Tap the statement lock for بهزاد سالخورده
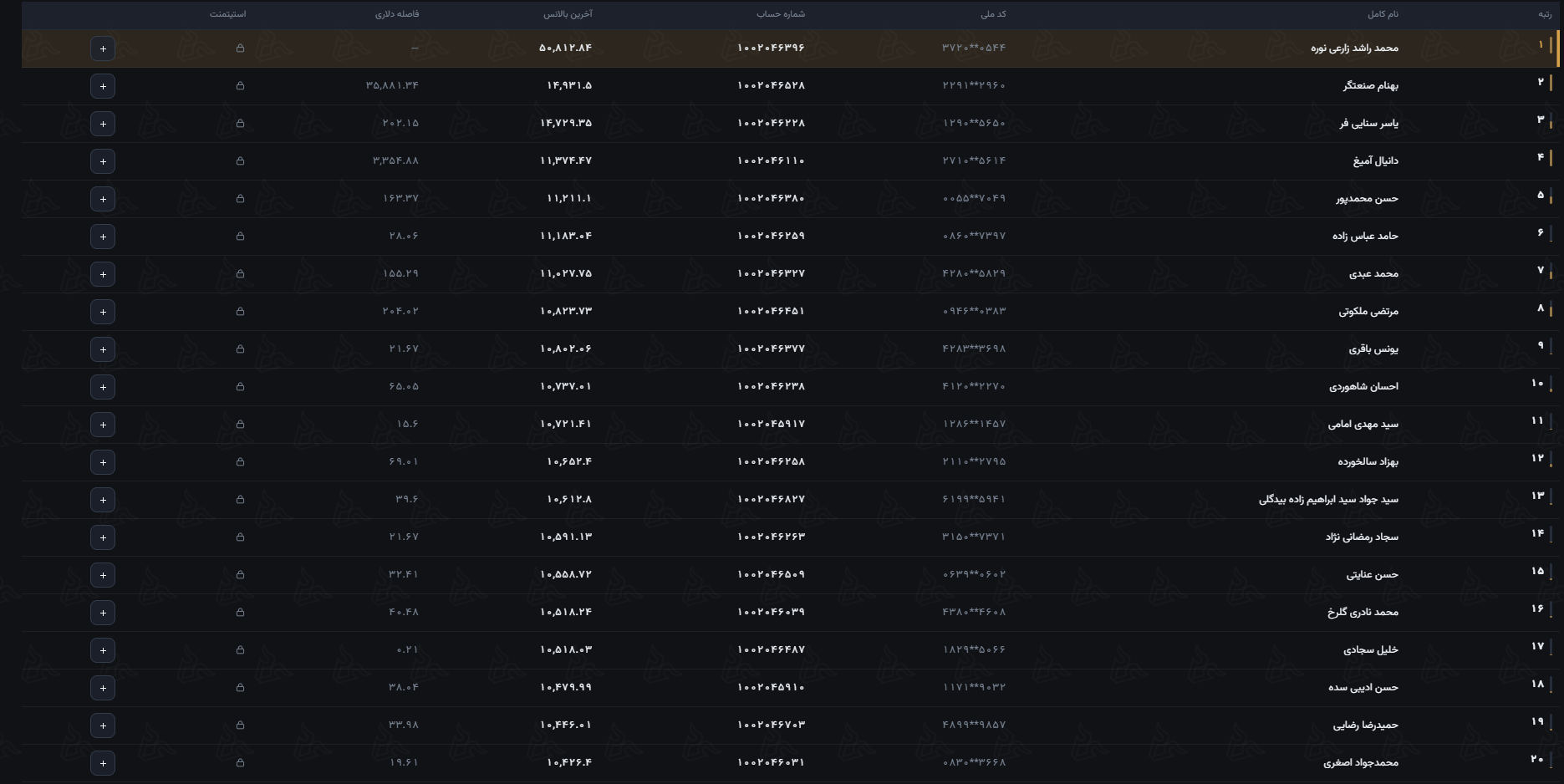The height and width of the screenshot is (784, 1564). [x=240, y=462]
